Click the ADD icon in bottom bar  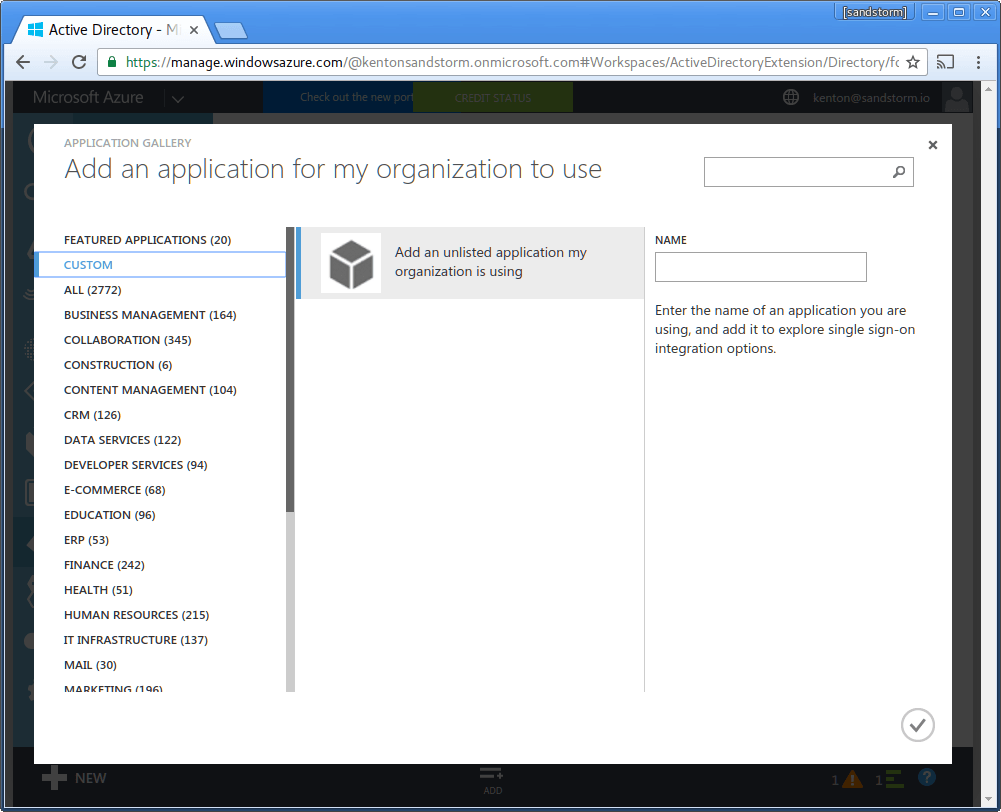point(492,773)
